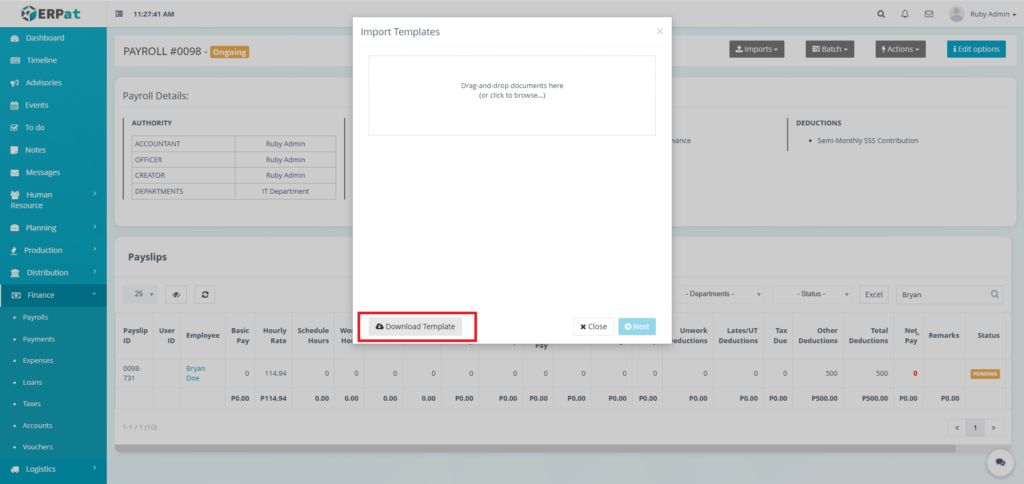Open Payments under Finance

pyautogui.click(x=39, y=339)
